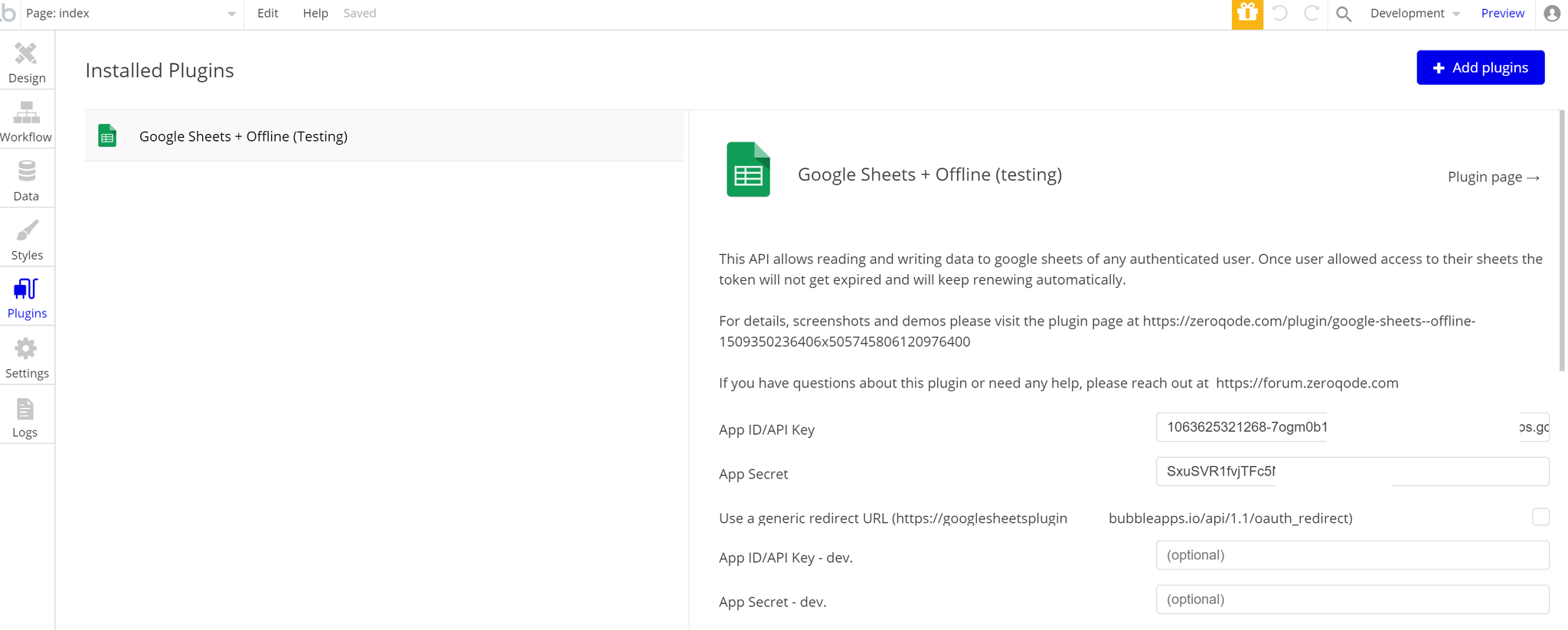1568x630 pixels.
Task: Open the Workflow tab in the sidebar
Action: [27, 121]
